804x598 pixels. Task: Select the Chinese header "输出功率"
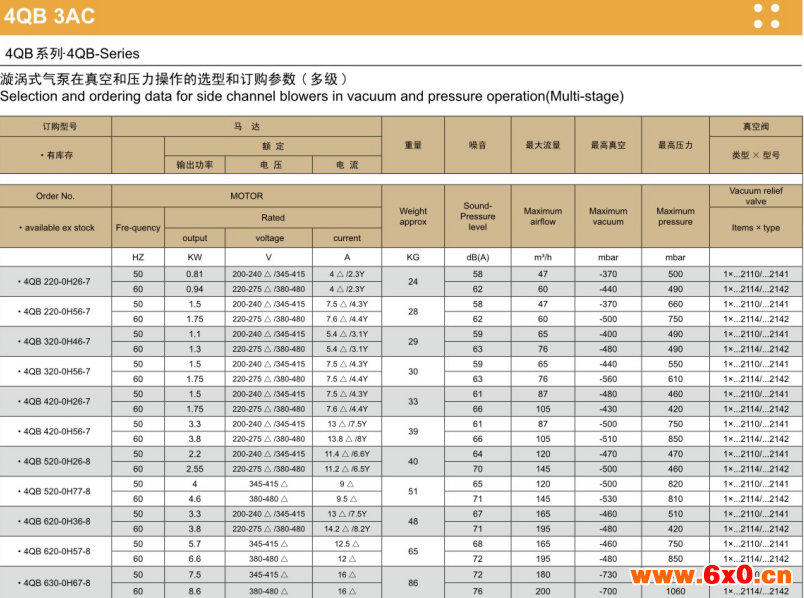point(195,165)
